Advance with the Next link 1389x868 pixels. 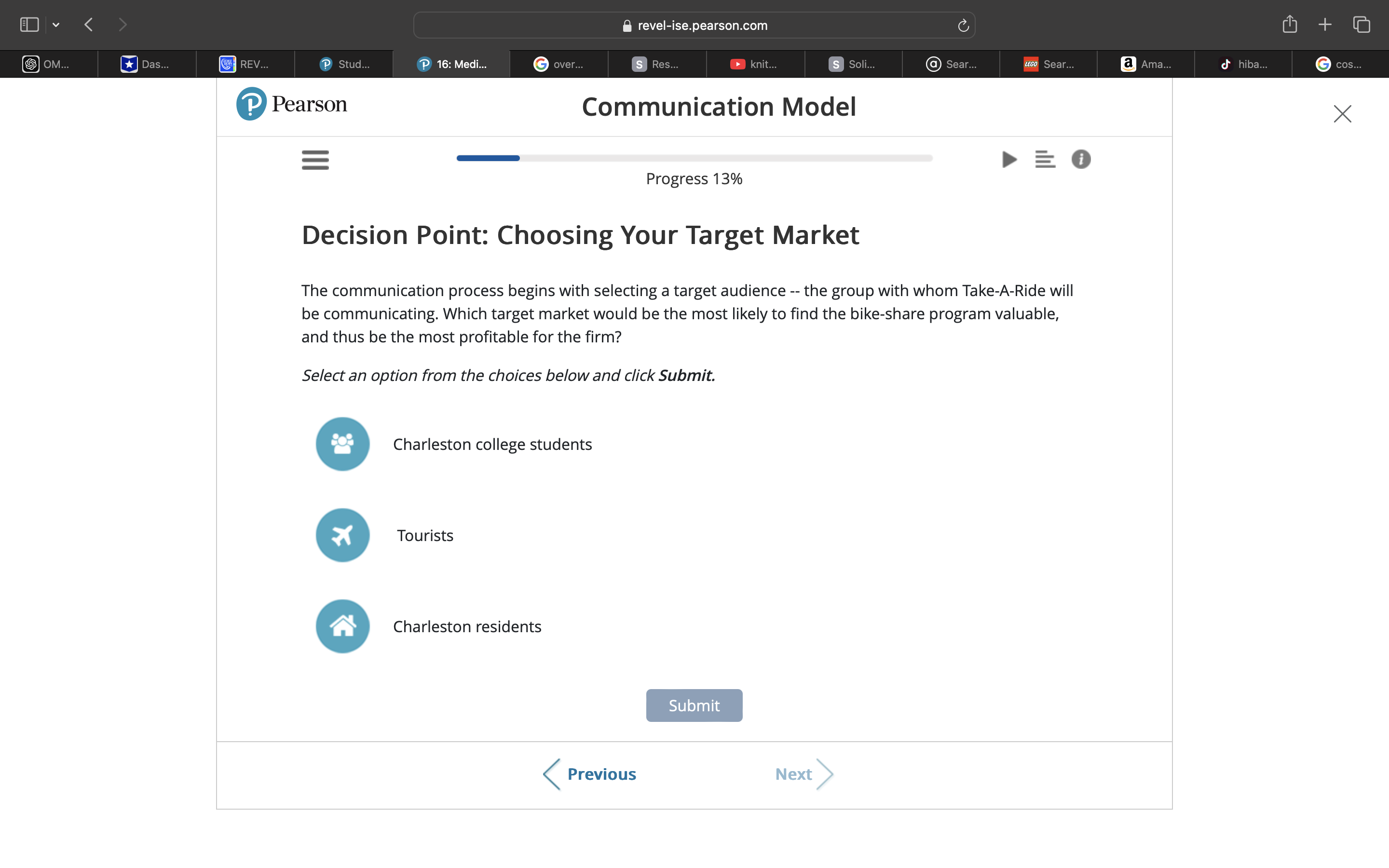tap(803, 774)
